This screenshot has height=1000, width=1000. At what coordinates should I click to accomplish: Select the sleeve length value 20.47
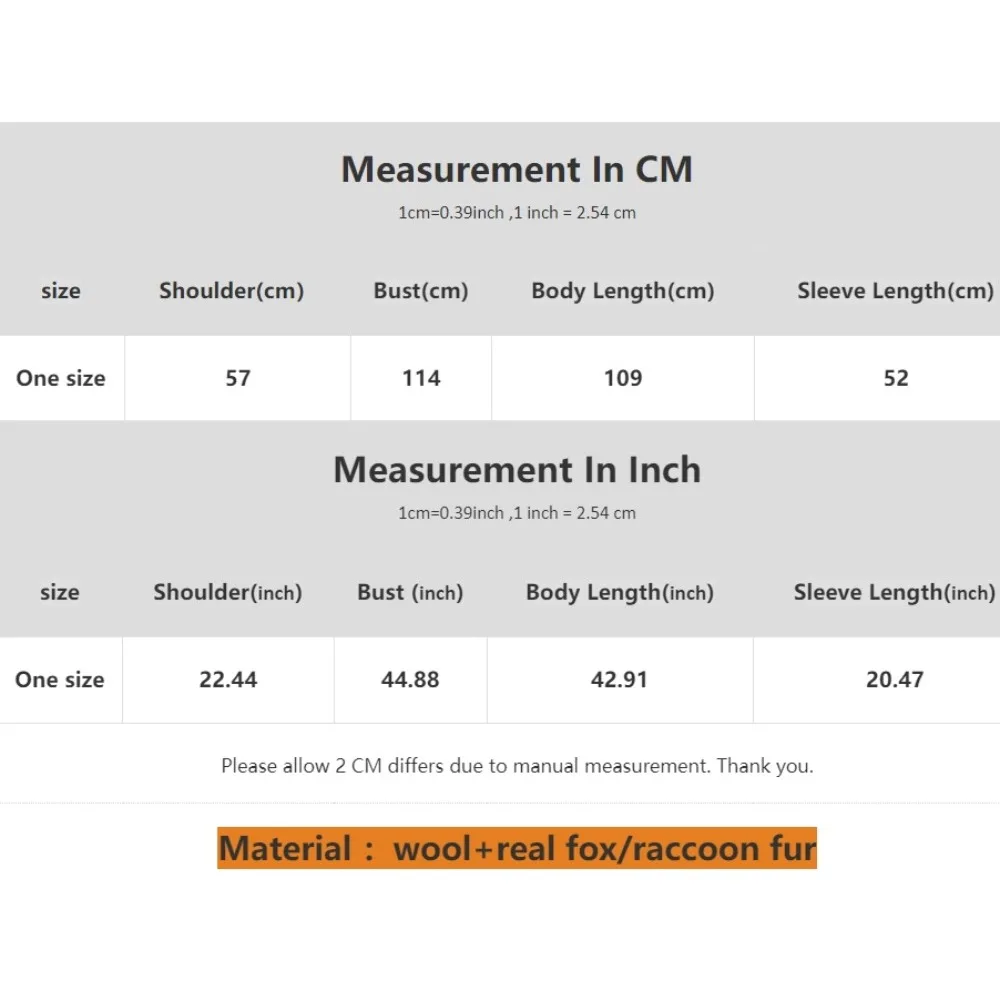click(x=894, y=680)
